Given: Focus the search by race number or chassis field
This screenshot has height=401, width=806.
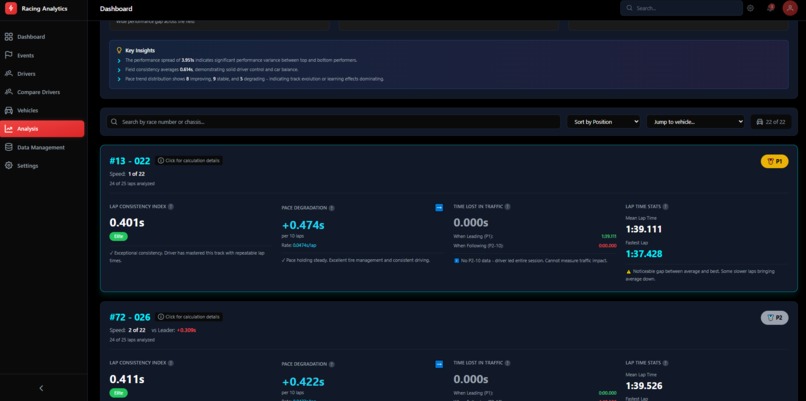Looking at the screenshot, I should (333, 122).
